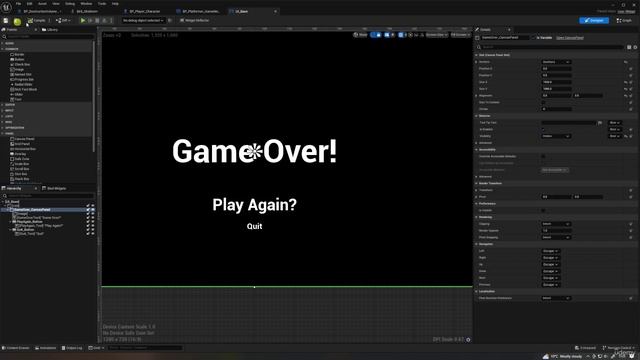Click the Save asset icon in toolbar
640x360 pixels.
point(6,20)
